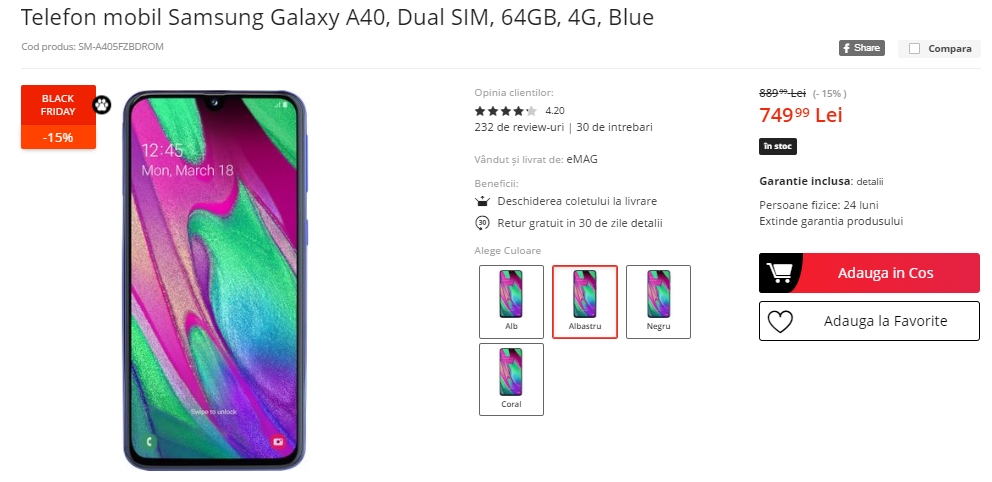Click the star rating icons
This screenshot has width=992, height=482.
pos(505,111)
